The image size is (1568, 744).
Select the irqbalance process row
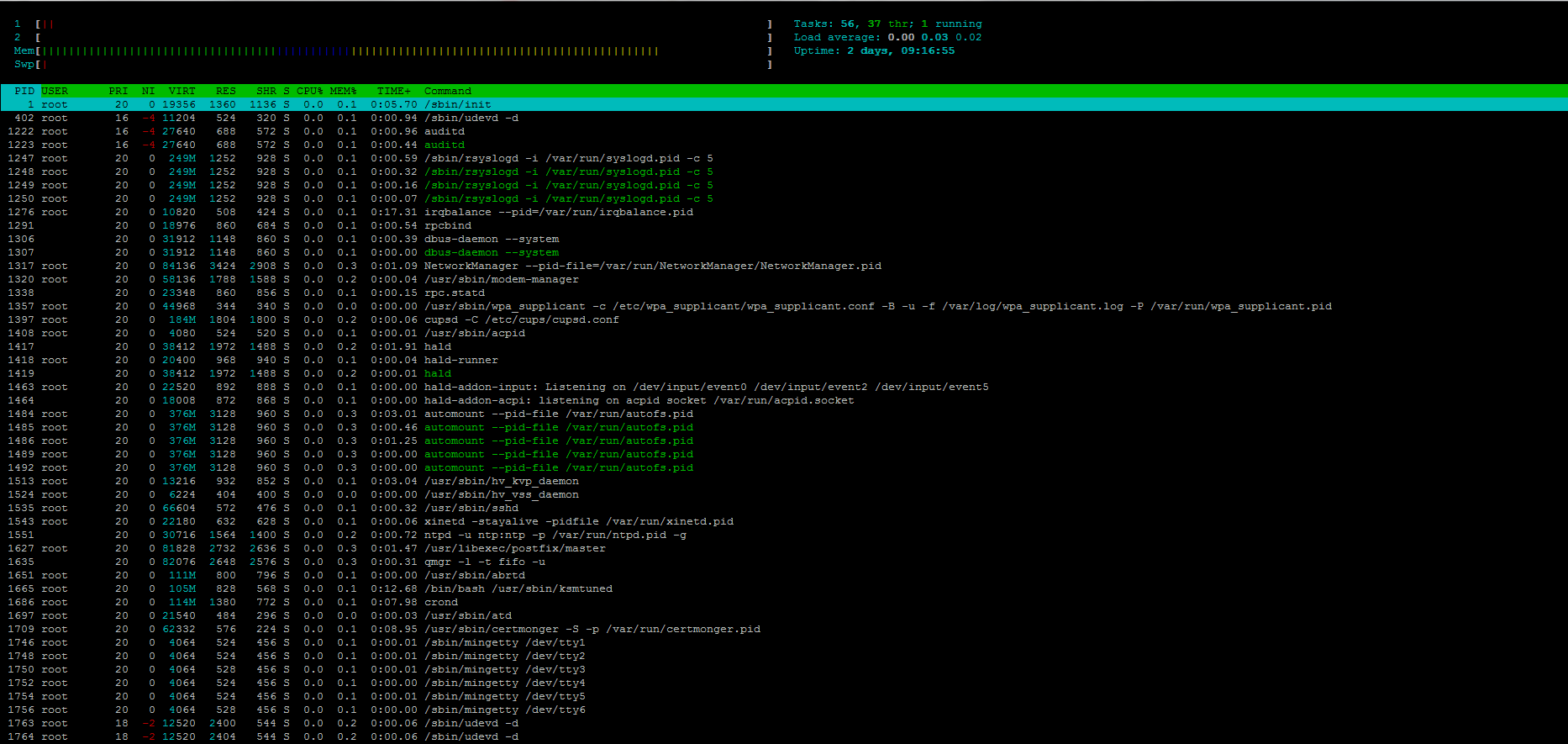[784, 212]
